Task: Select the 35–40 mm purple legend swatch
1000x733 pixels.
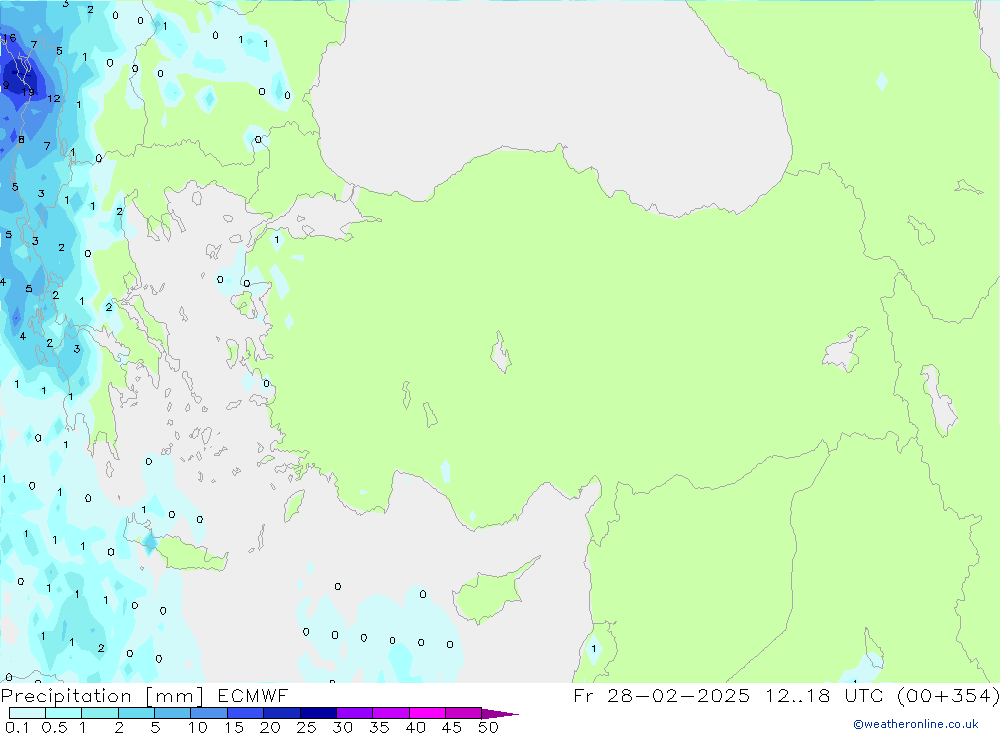Action: pos(391,713)
